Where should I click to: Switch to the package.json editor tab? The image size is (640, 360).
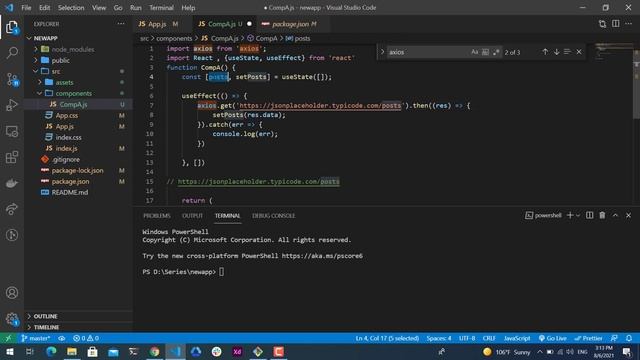coord(292,24)
